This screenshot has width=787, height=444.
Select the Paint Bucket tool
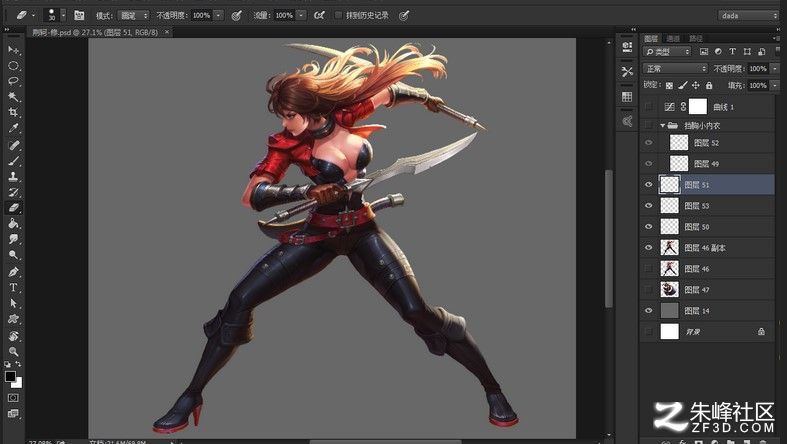coord(14,223)
